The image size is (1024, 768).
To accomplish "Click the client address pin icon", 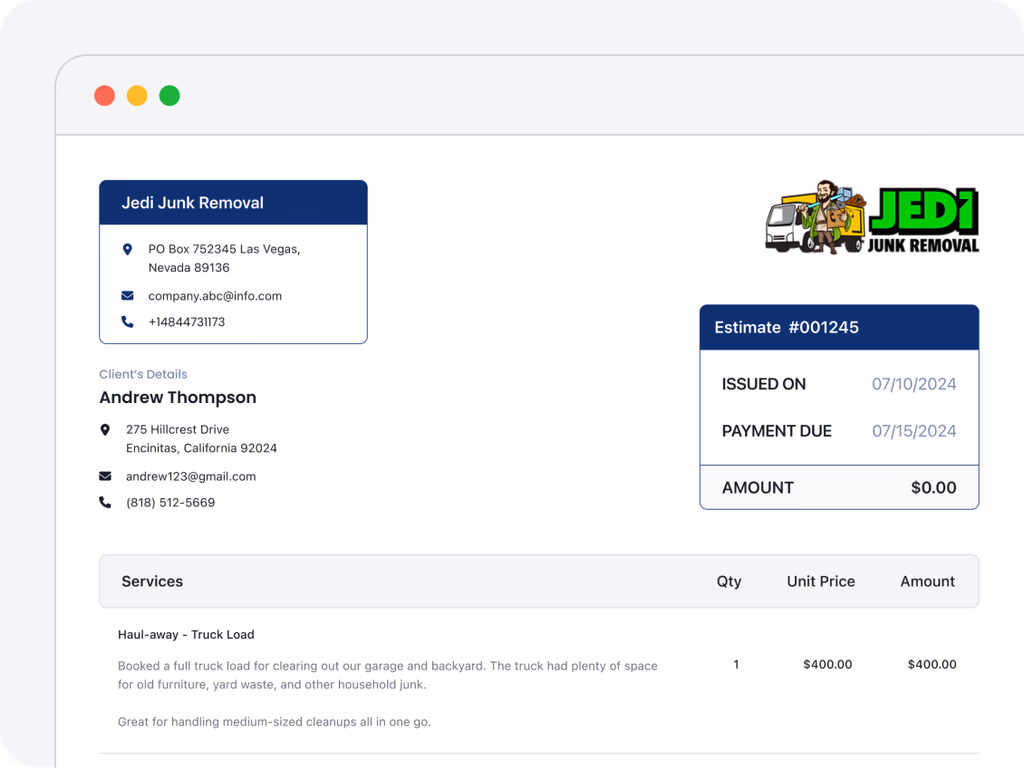I will click(105, 430).
